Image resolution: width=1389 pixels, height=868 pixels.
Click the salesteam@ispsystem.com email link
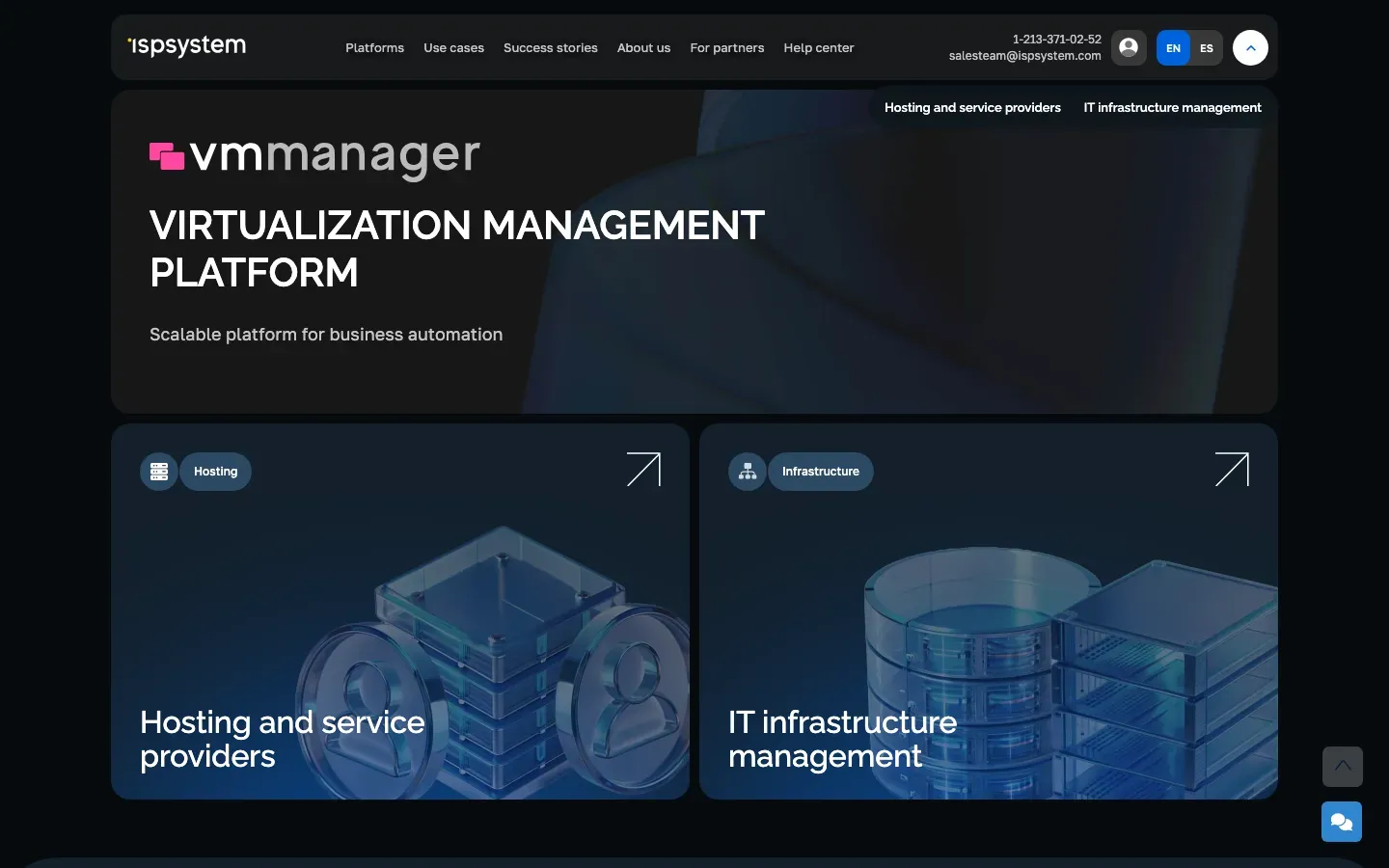coord(1024,56)
